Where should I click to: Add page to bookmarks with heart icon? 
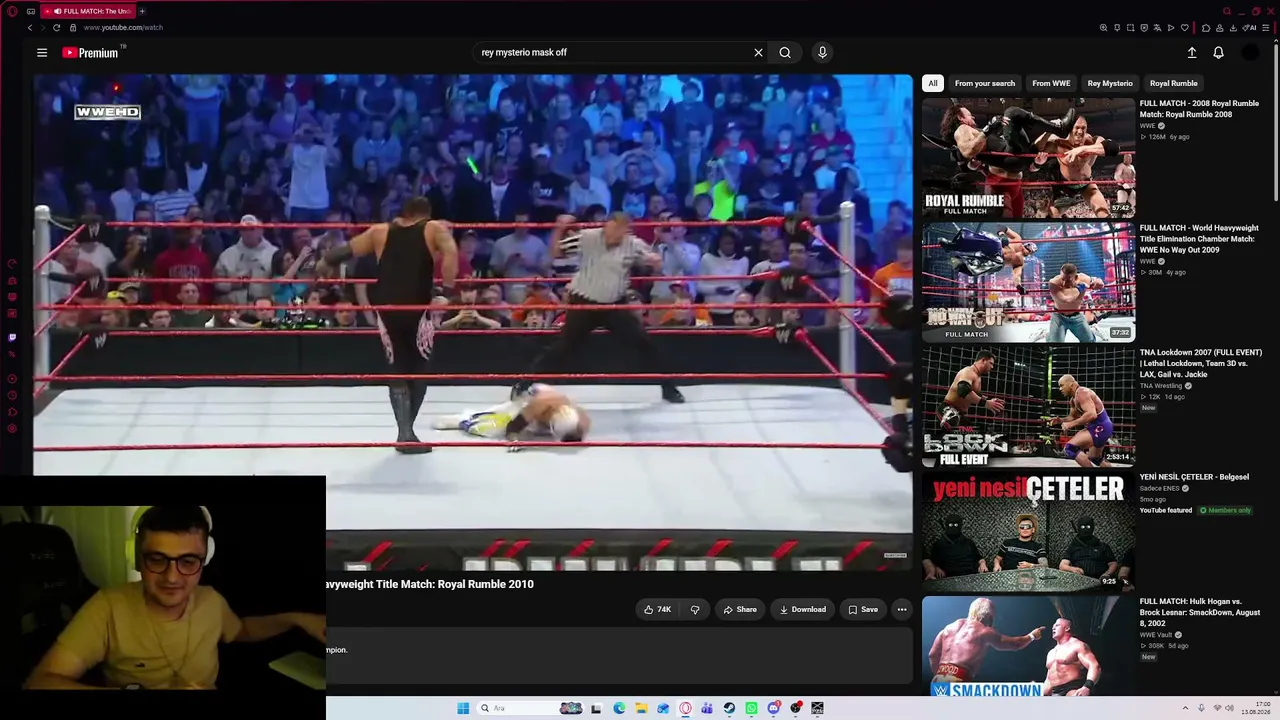point(1185,28)
